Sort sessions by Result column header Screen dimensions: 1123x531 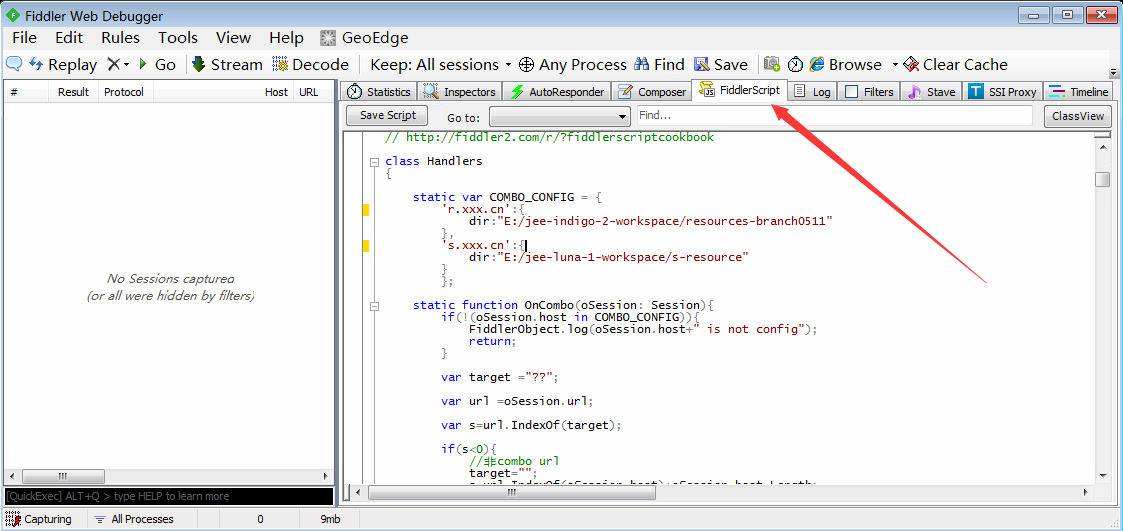pos(74,92)
